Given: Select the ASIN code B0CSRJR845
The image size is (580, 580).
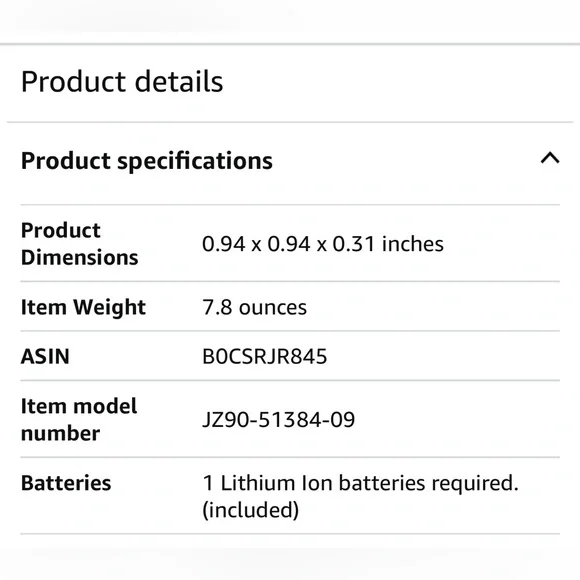Looking at the screenshot, I should [264, 357].
